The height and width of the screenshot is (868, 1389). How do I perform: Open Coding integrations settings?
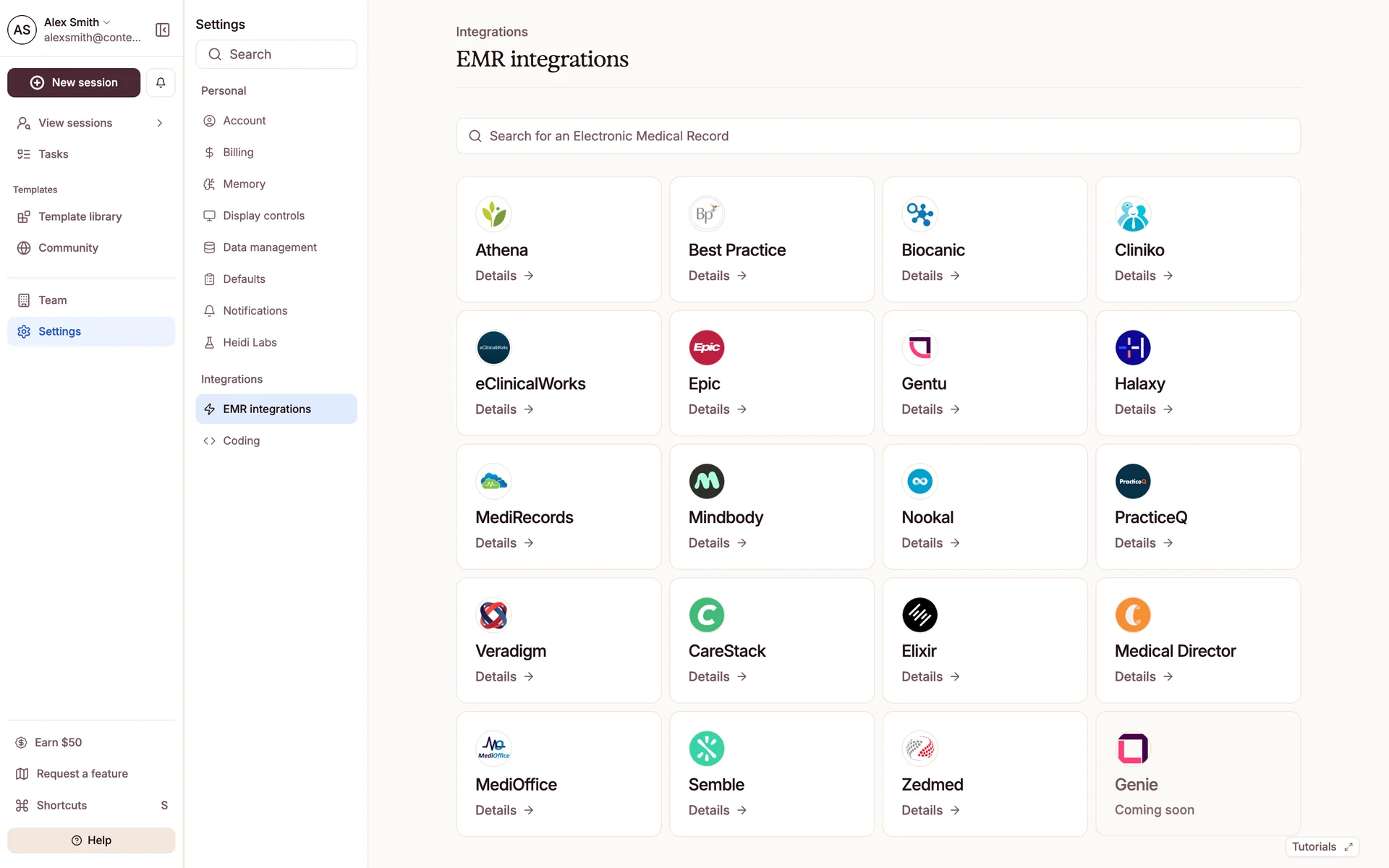click(x=241, y=441)
